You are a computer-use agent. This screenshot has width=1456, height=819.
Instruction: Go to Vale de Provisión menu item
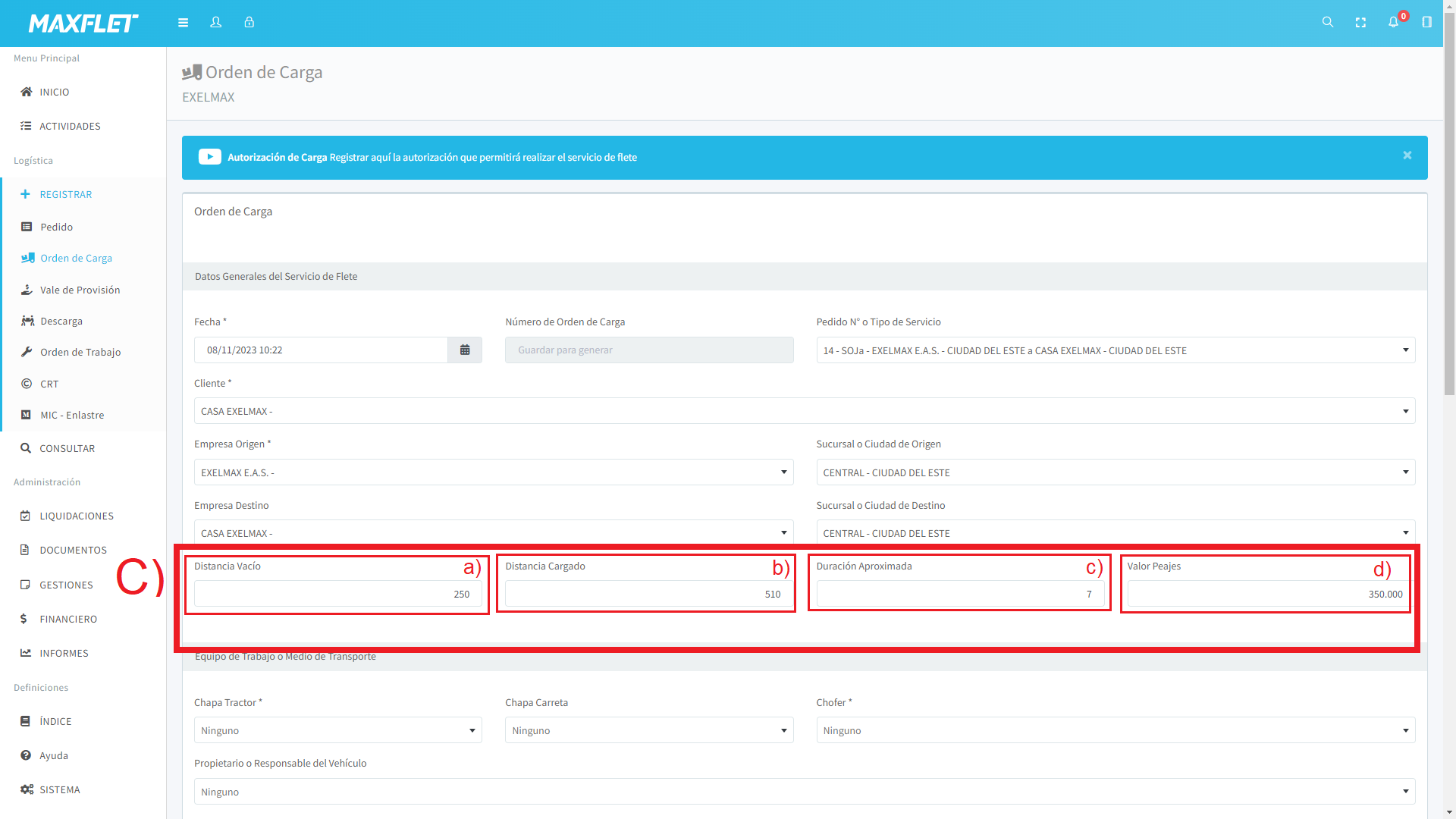tap(80, 290)
